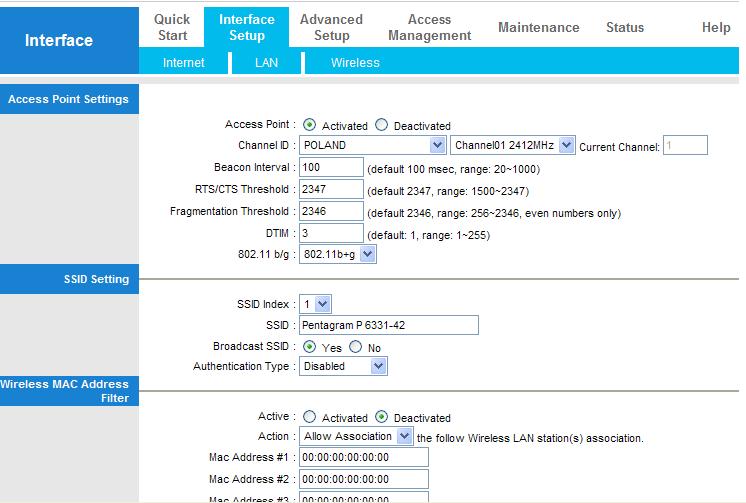Viewport: 746px width, 503px height.
Task: Click the '(default 100 msec, range: 20~1000)' hint
Action: [453, 169]
